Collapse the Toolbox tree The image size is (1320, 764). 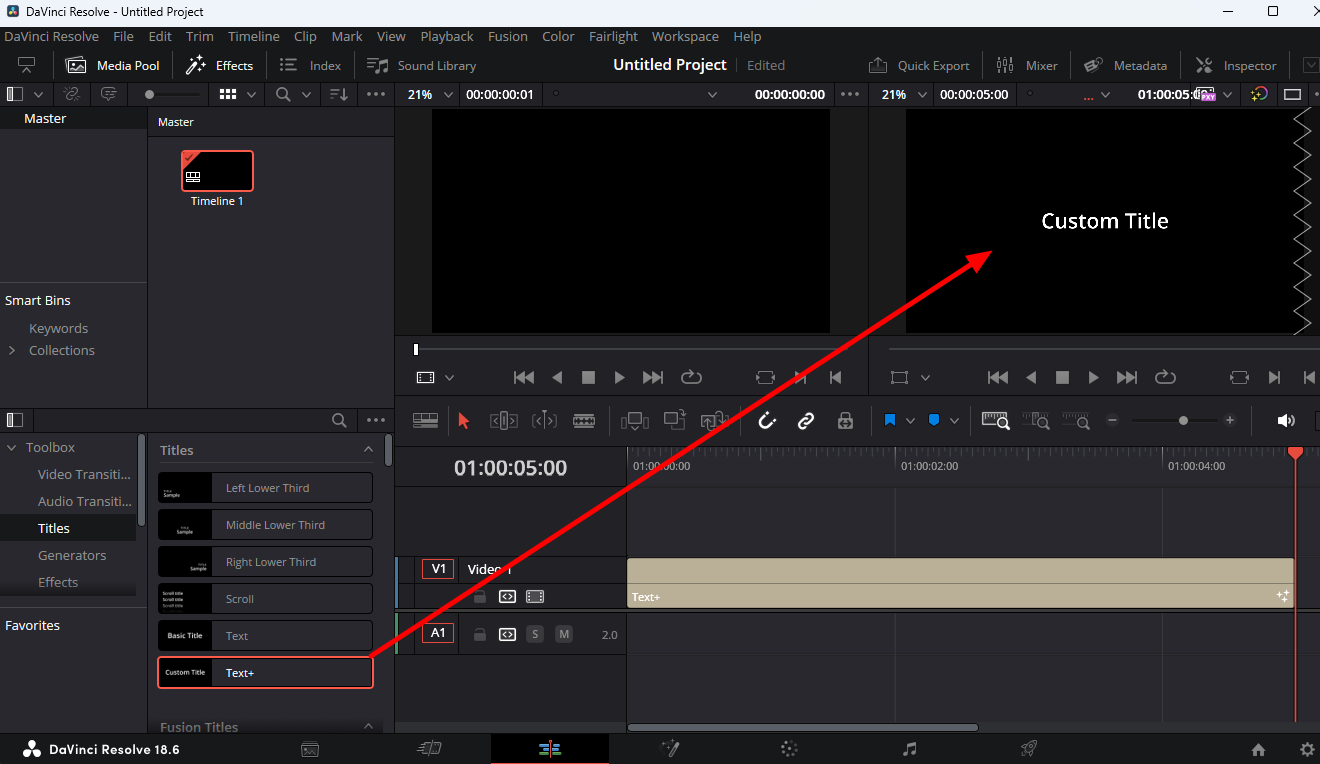[x=12, y=447]
